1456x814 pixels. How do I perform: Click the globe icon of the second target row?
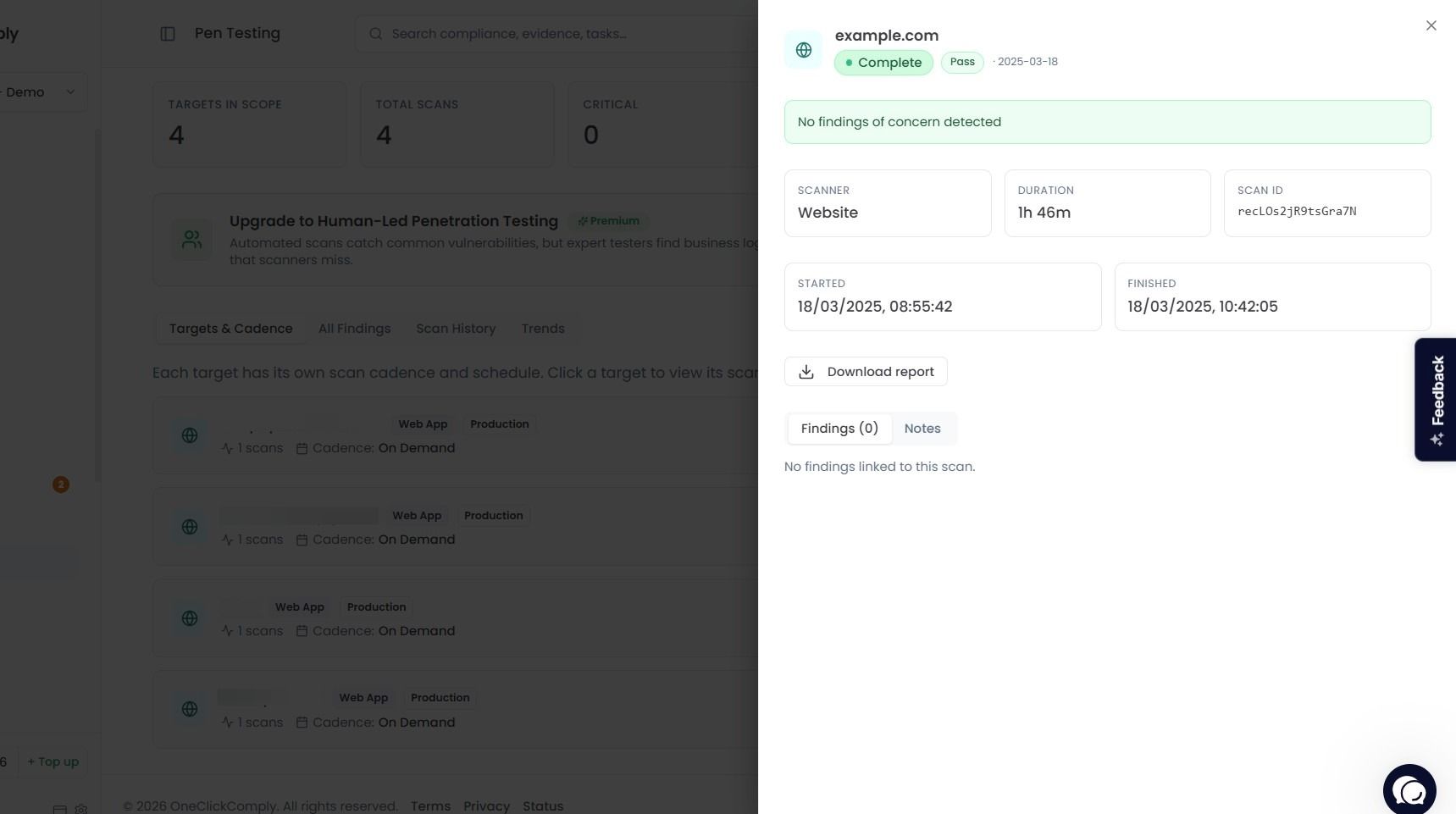190,527
